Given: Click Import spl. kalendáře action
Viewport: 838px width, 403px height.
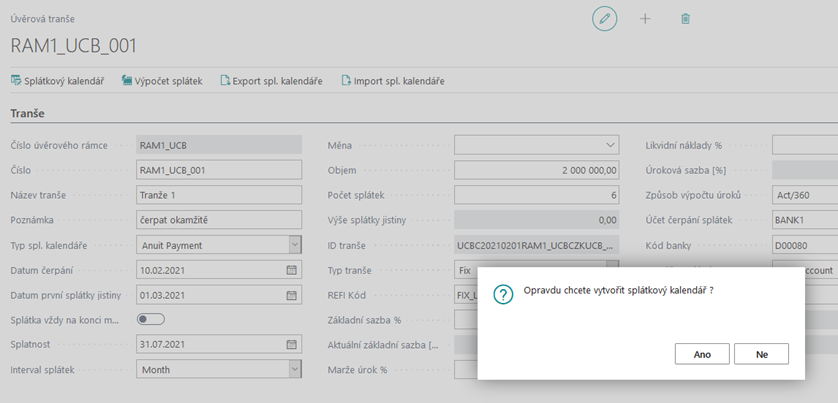Looking at the screenshot, I should 393,80.
